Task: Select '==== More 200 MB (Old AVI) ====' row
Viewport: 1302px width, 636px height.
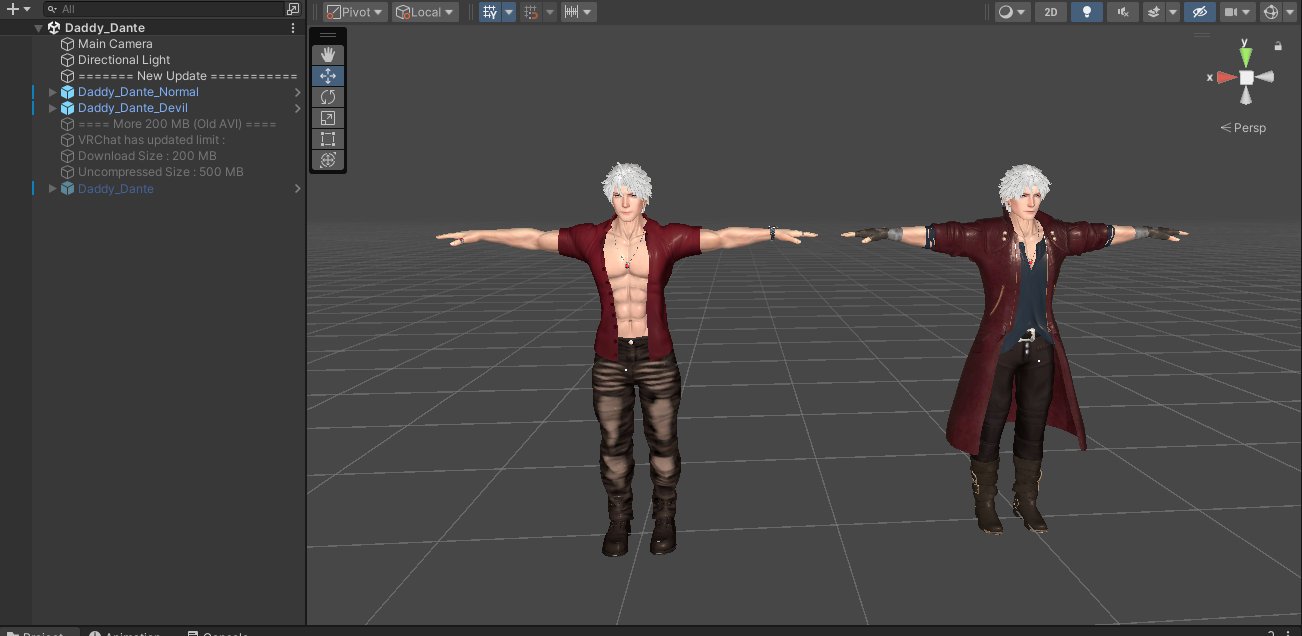Action: point(177,124)
